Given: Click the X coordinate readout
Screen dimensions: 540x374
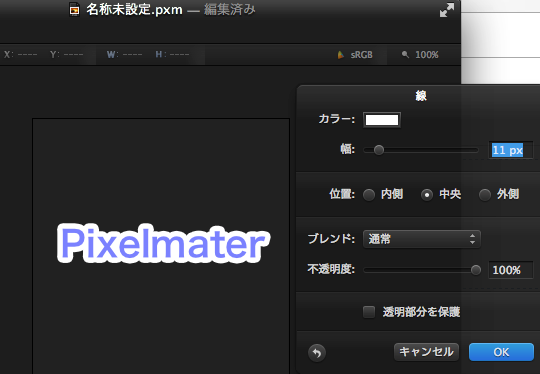Looking at the screenshot, I should point(21,54).
